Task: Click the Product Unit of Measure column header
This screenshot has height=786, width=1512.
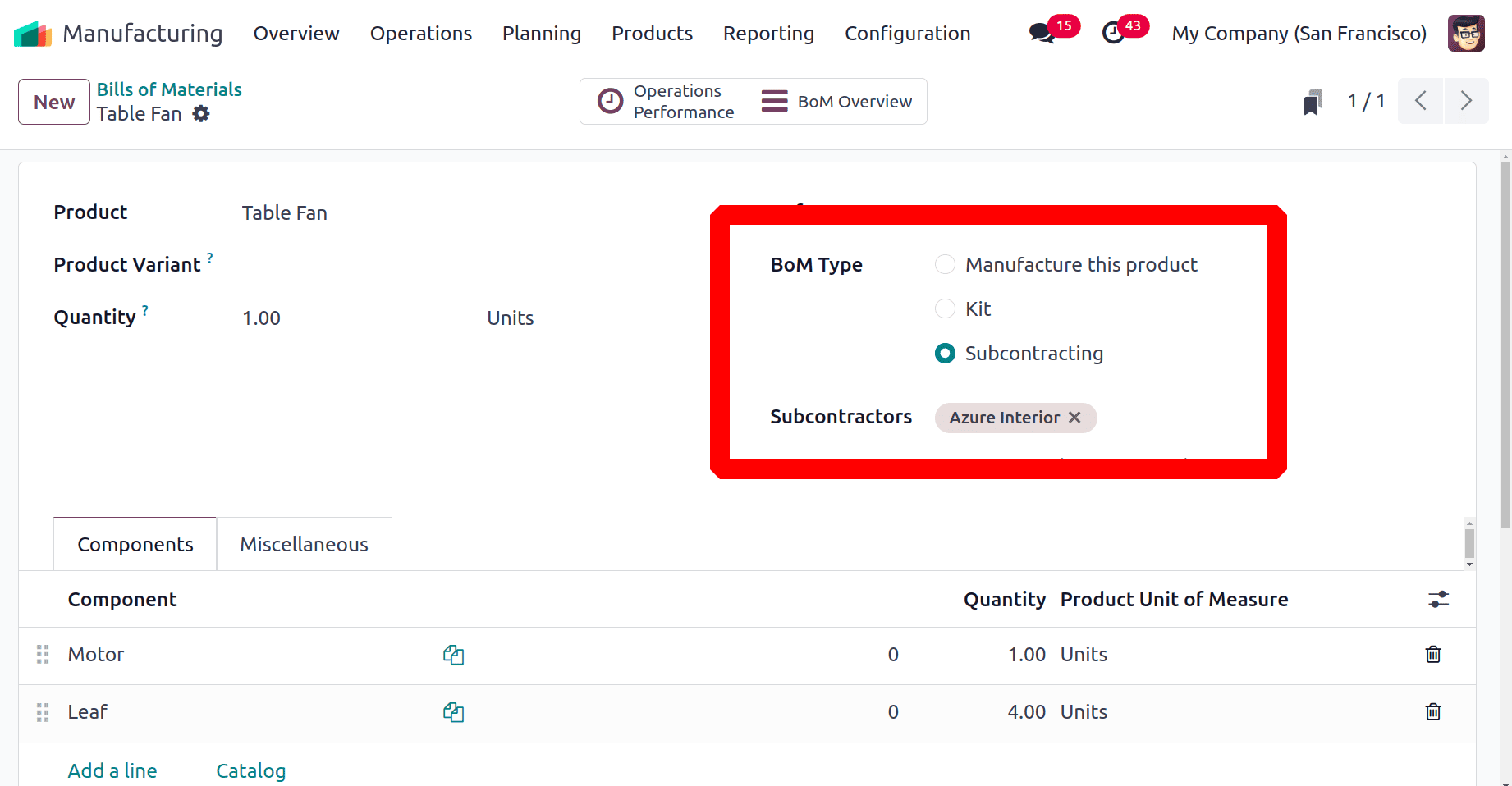Action: click(x=1174, y=600)
